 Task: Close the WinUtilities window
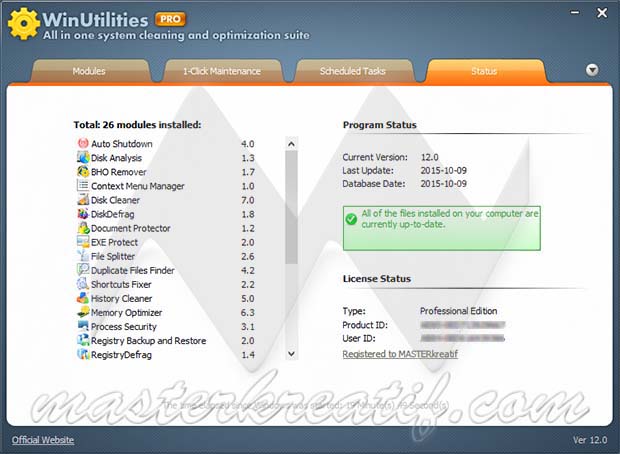click(x=602, y=13)
